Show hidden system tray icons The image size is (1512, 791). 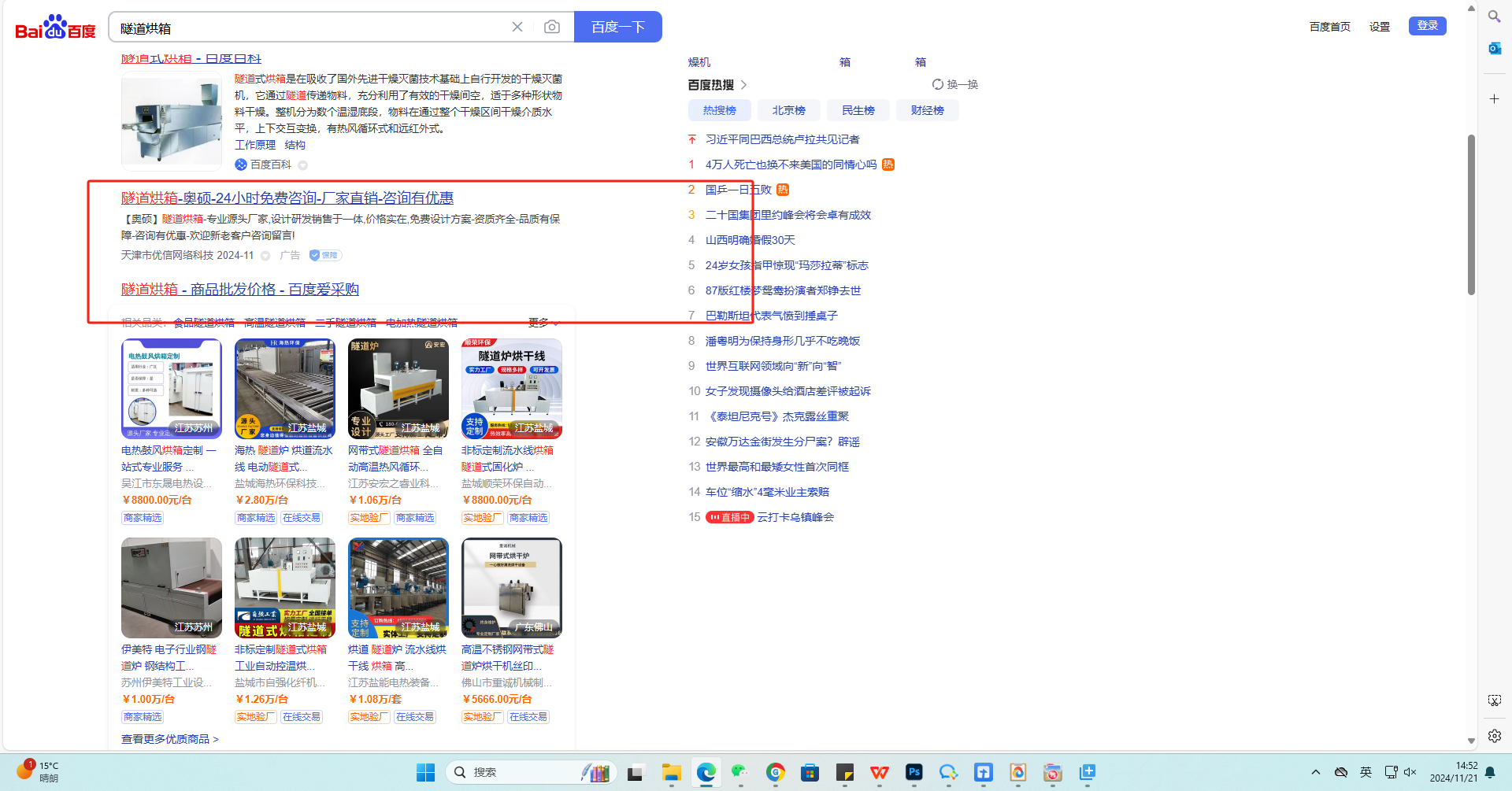point(1316,772)
